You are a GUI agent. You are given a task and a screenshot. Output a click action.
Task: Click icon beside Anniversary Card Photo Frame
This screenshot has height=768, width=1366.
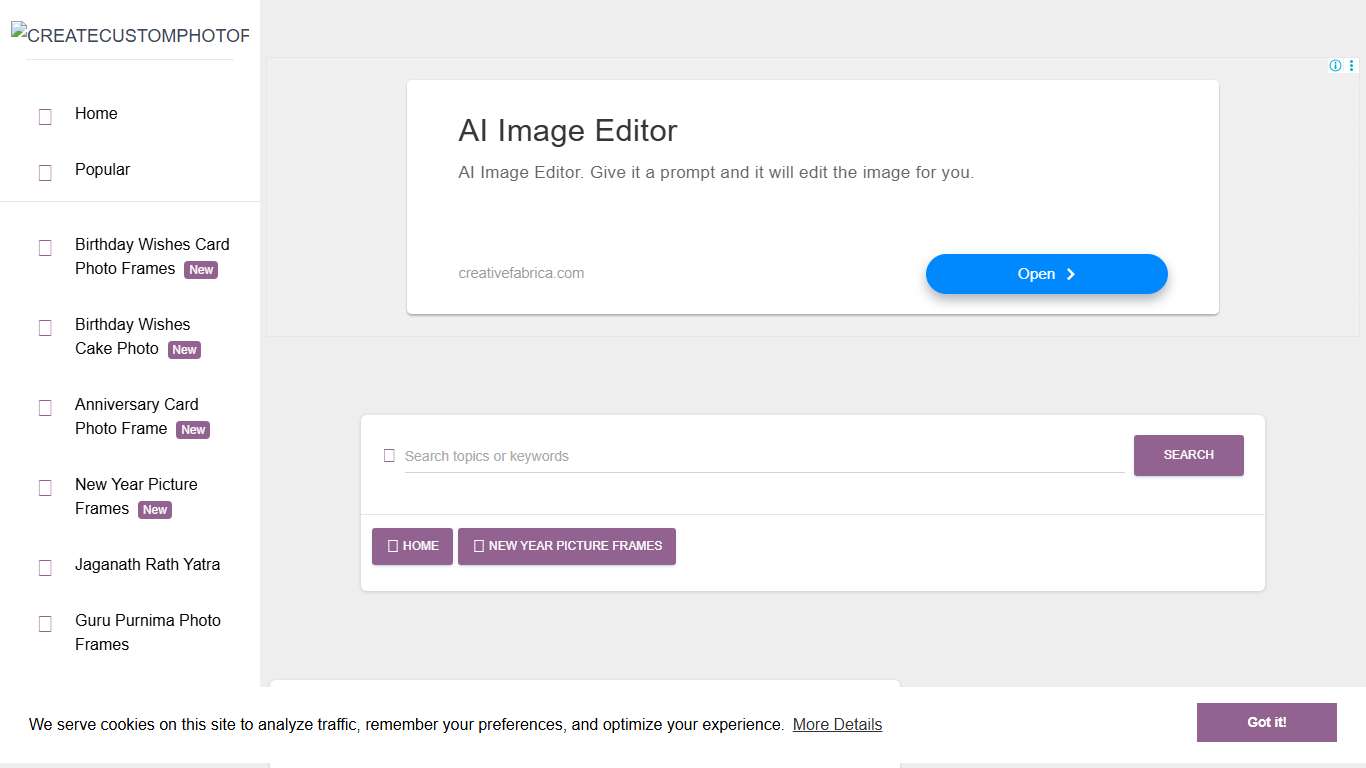[45, 408]
